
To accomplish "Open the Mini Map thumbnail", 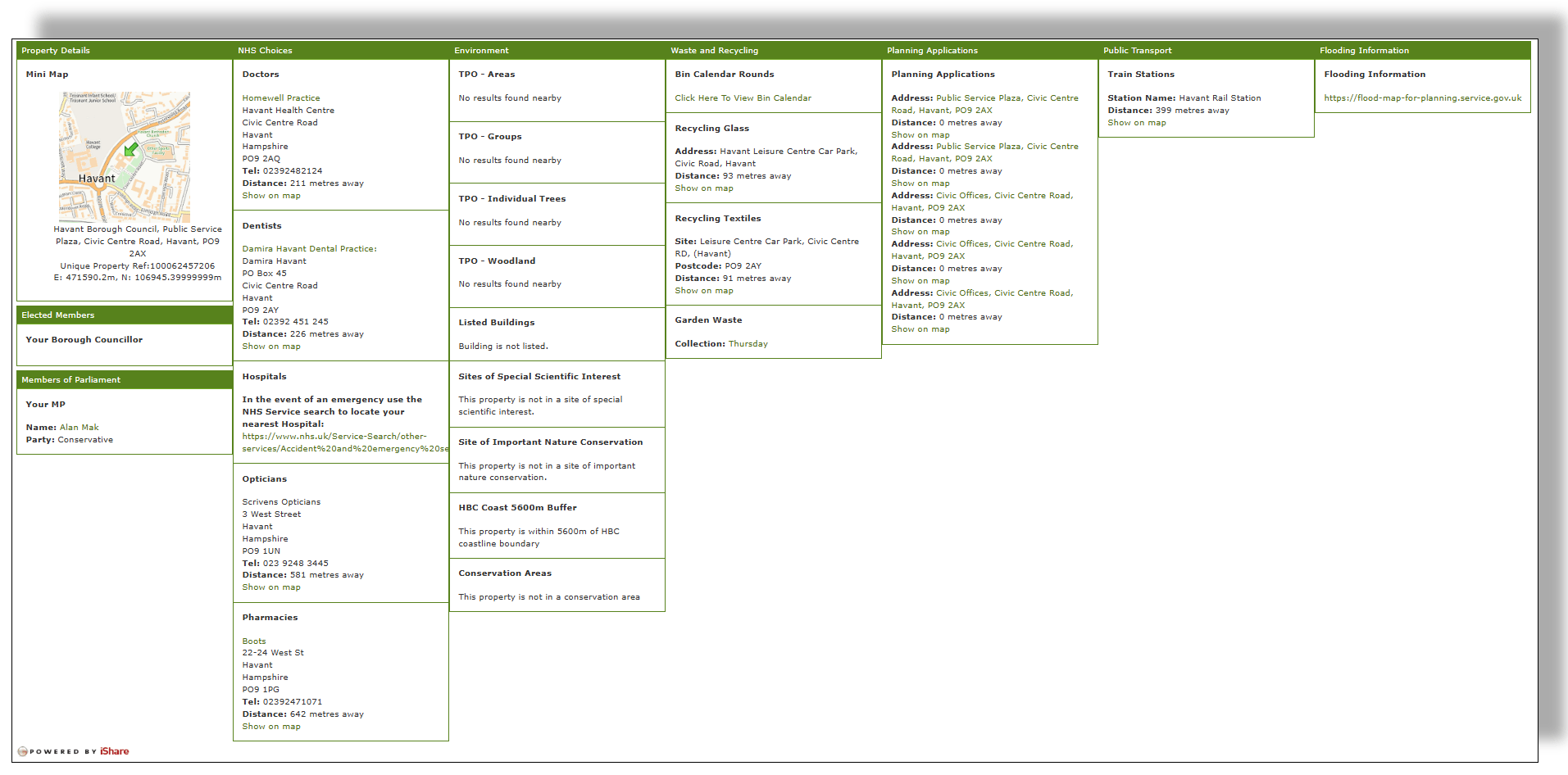I will coord(125,156).
